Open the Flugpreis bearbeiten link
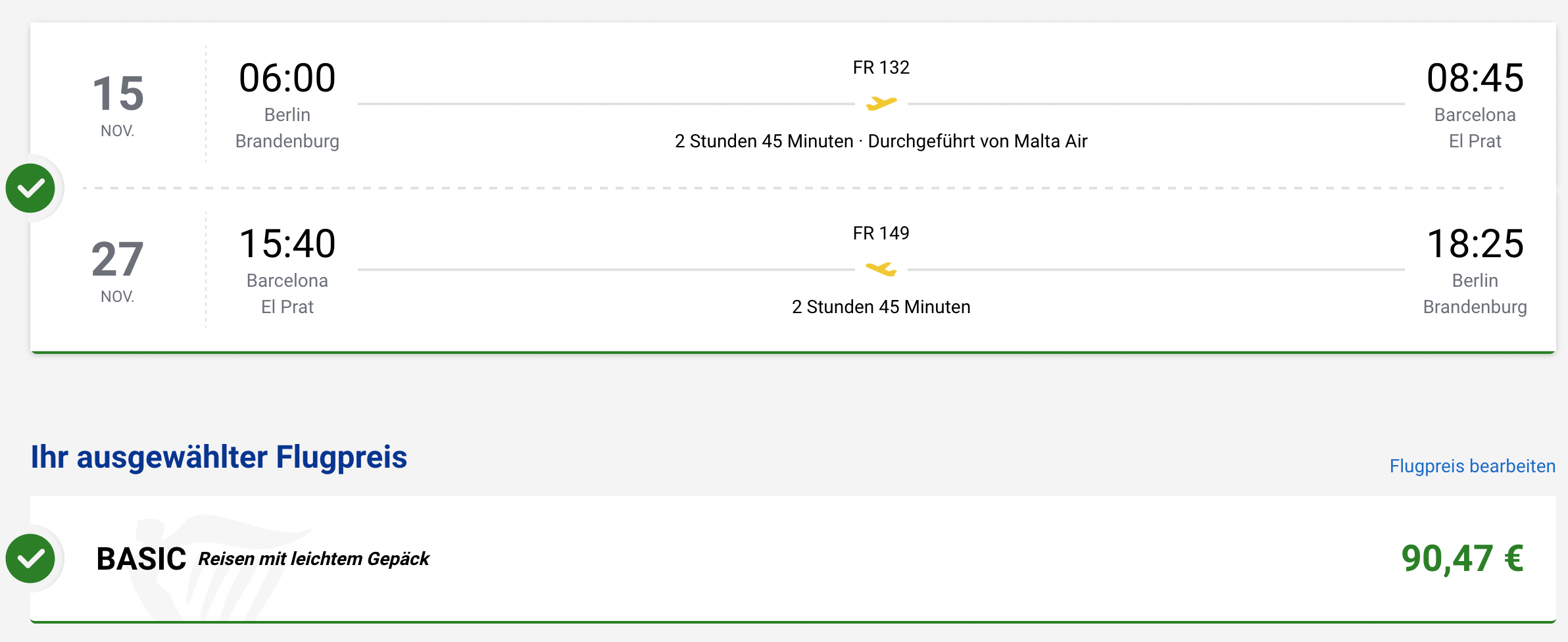This screenshot has width=1568, height=642. point(1472,466)
